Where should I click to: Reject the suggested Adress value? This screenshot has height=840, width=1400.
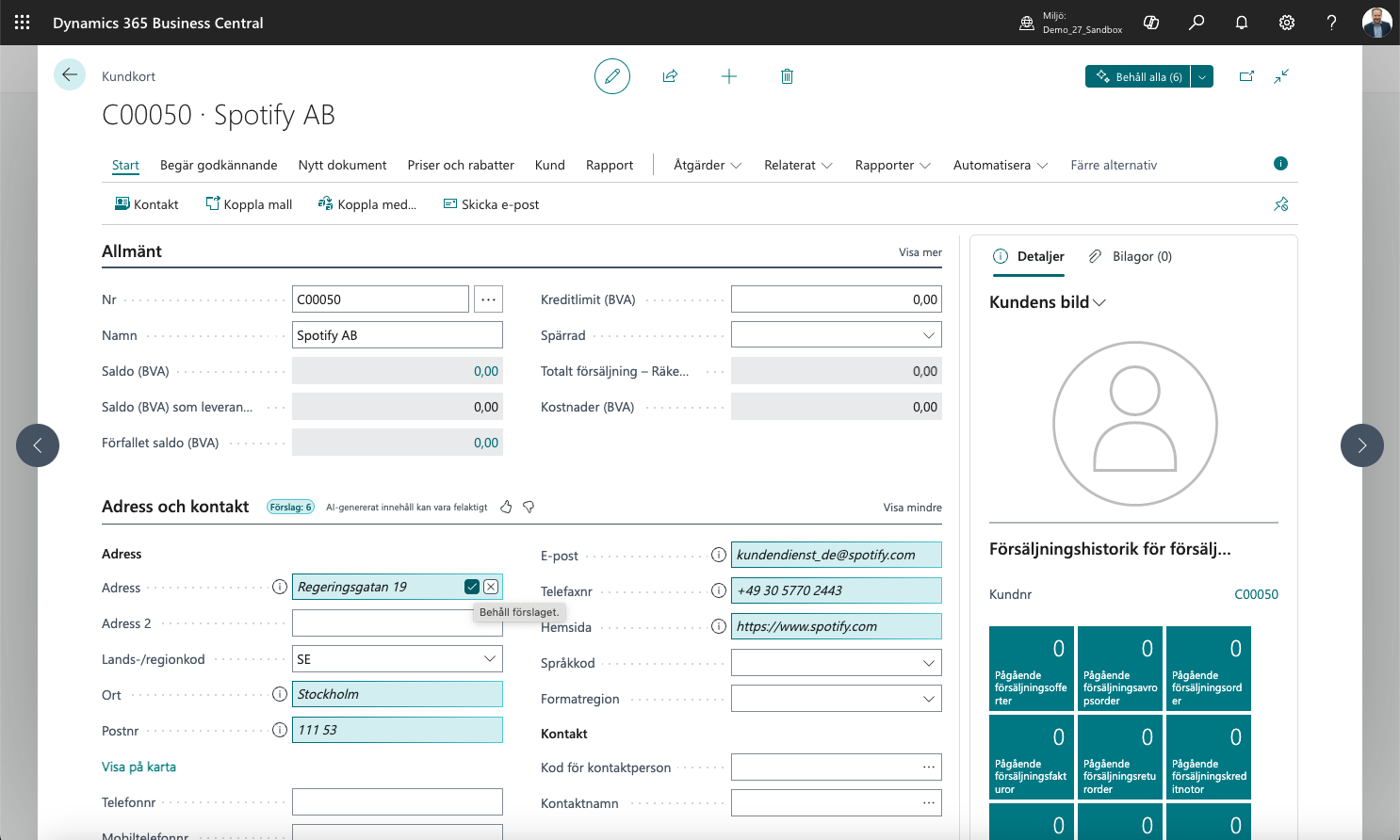point(491,587)
